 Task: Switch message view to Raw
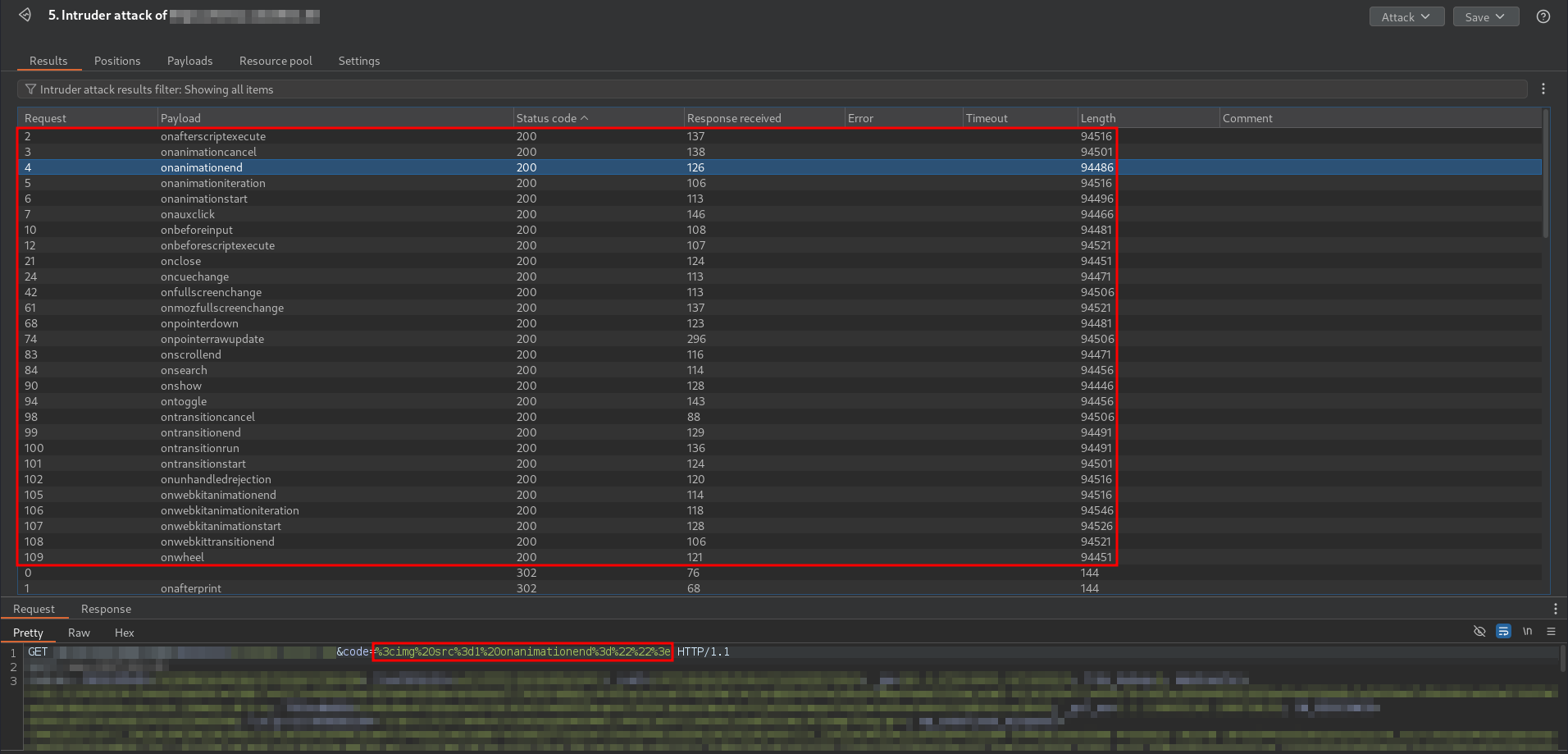click(x=79, y=633)
